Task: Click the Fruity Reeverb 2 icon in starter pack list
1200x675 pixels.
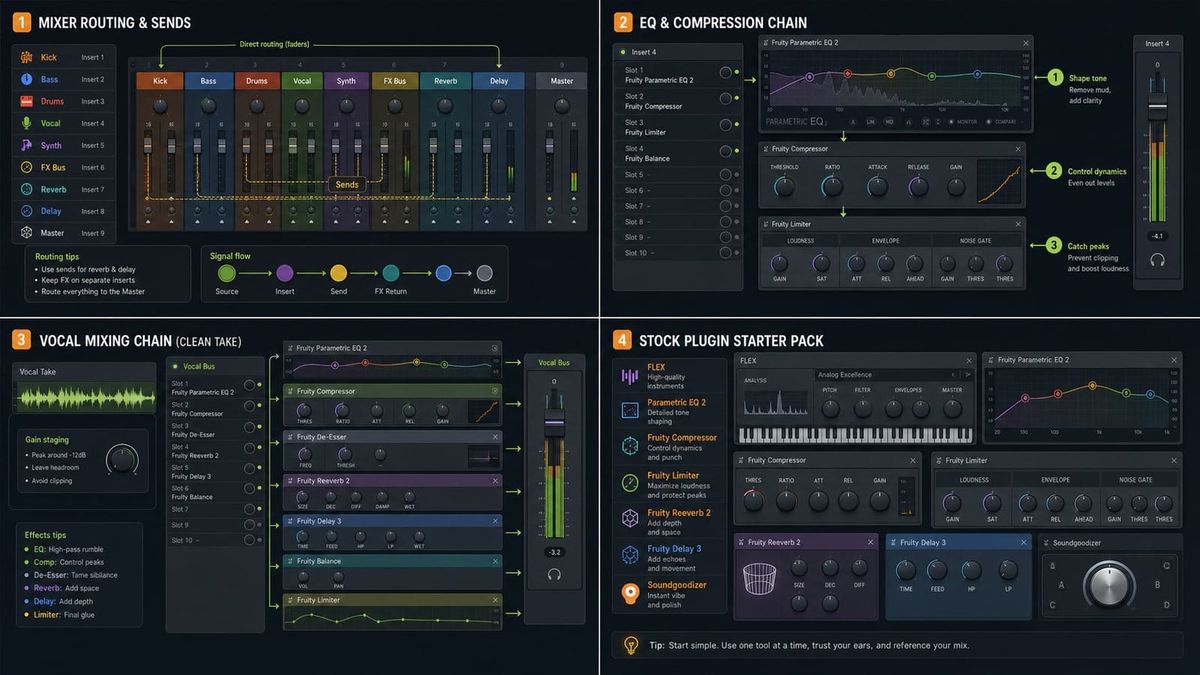Action: point(630,519)
